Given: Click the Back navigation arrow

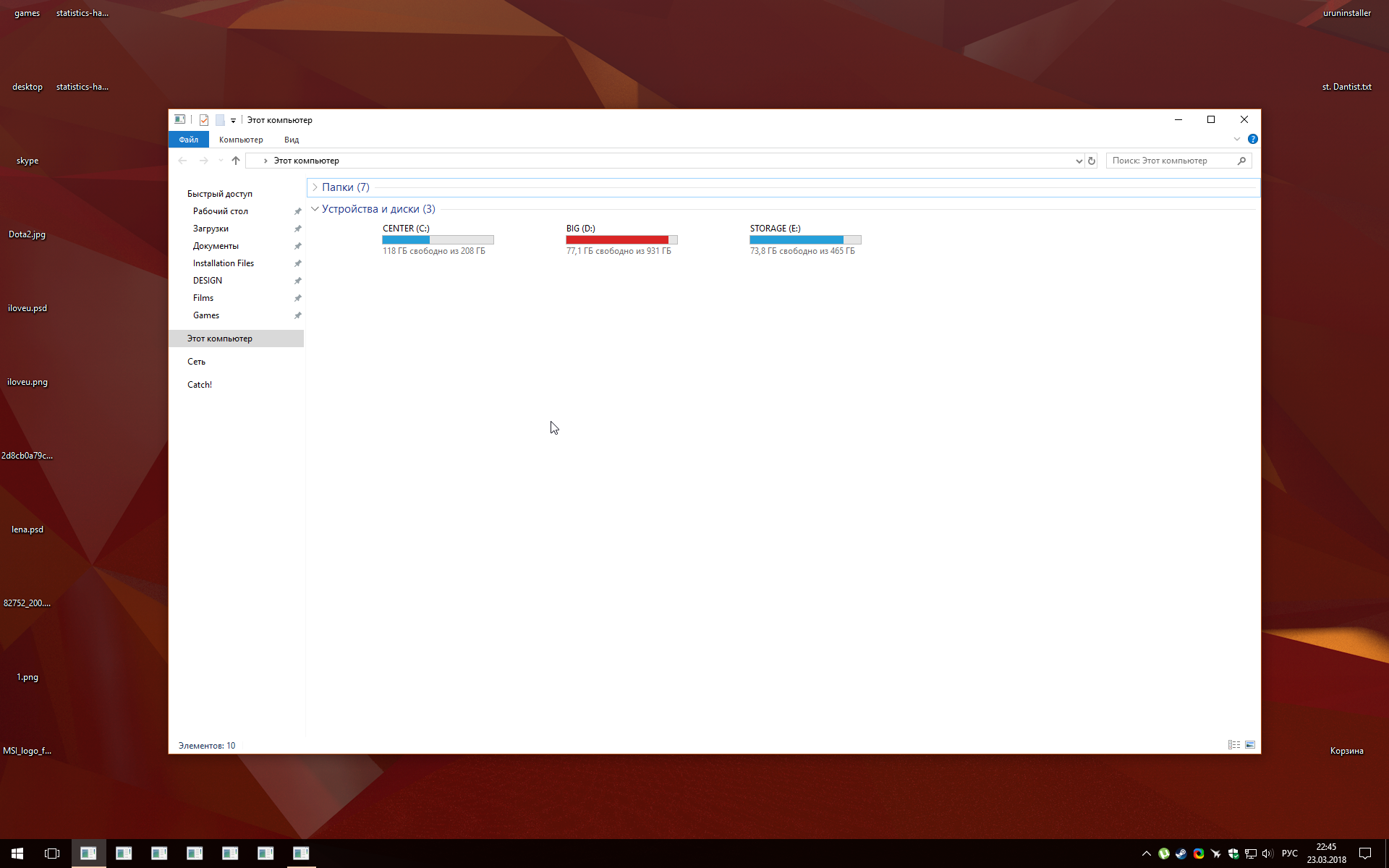Looking at the screenshot, I should 182,161.
